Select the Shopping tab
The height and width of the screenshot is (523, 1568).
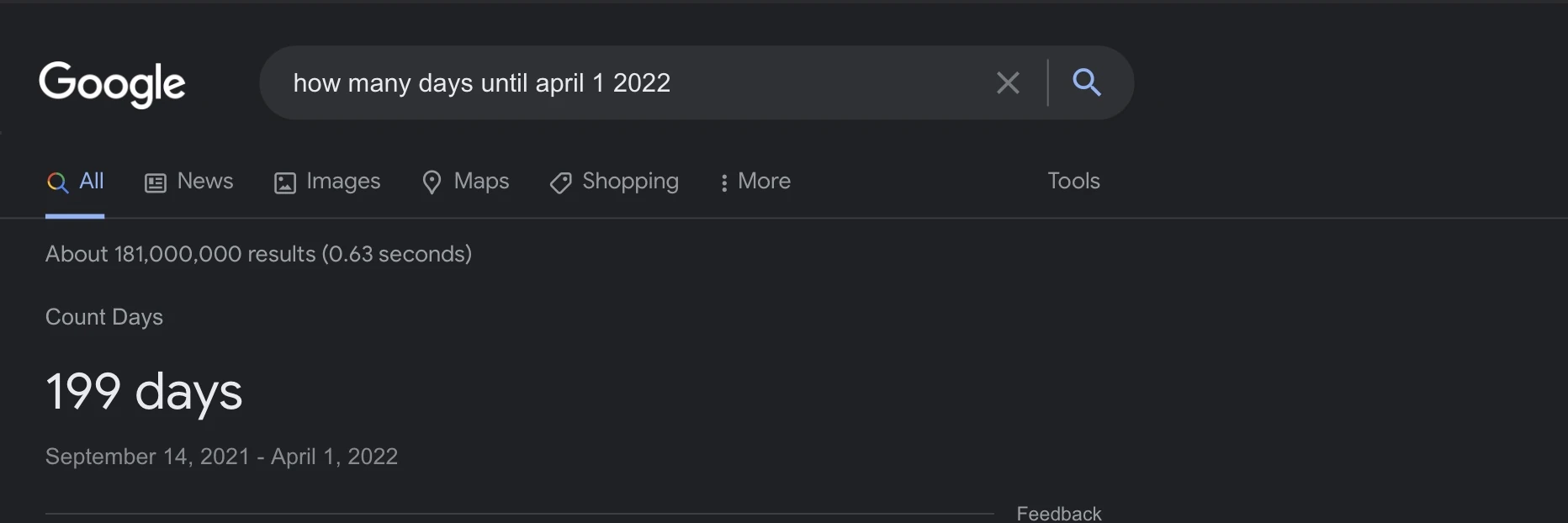point(630,182)
